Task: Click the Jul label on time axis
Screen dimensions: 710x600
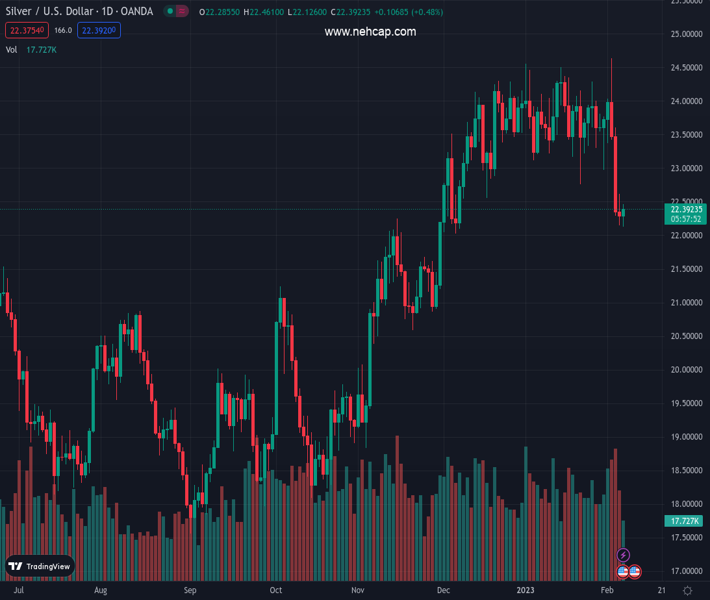Action: pyautogui.click(x=18, y=591)
